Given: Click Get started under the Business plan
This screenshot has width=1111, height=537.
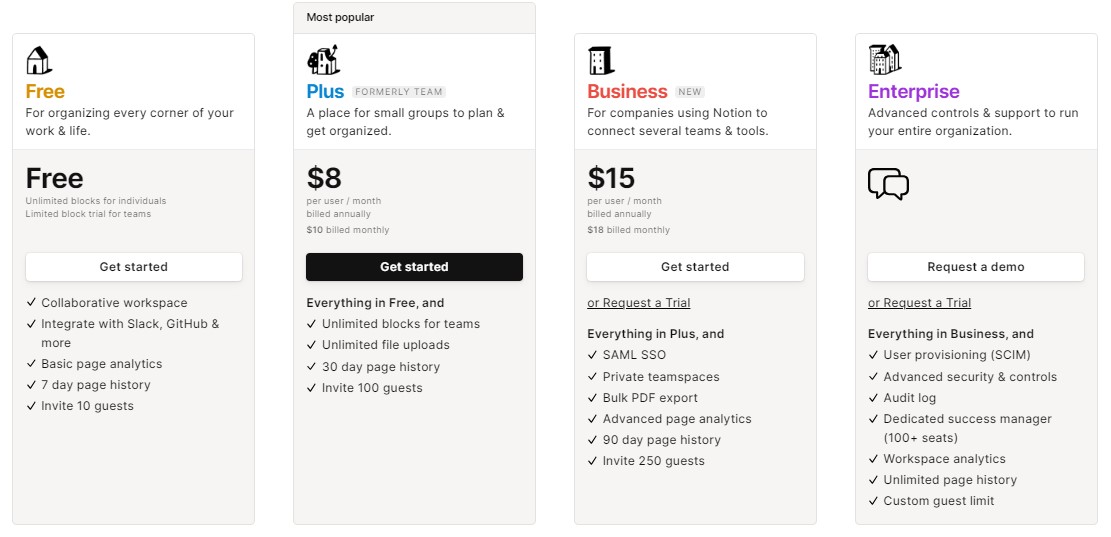Looking at the screenshot, I should 695,267.
